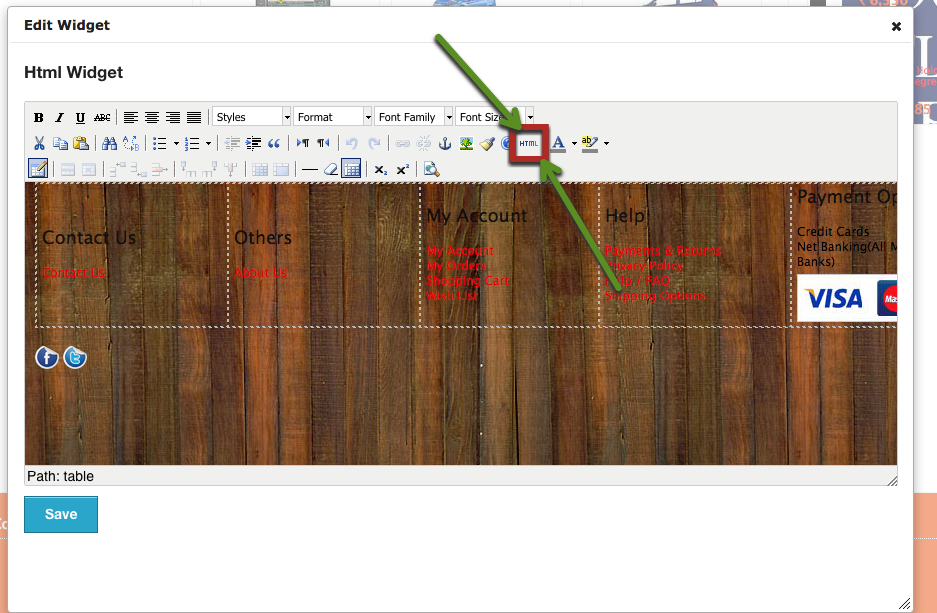
Task: Toggle Underline formatting
Action: [x=80, y=118]
